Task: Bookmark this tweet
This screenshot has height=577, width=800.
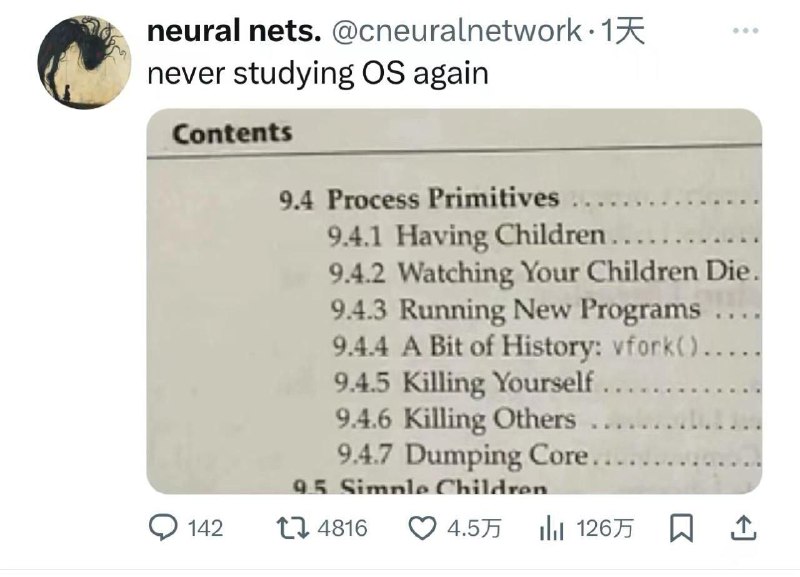Action: point(679,528)
